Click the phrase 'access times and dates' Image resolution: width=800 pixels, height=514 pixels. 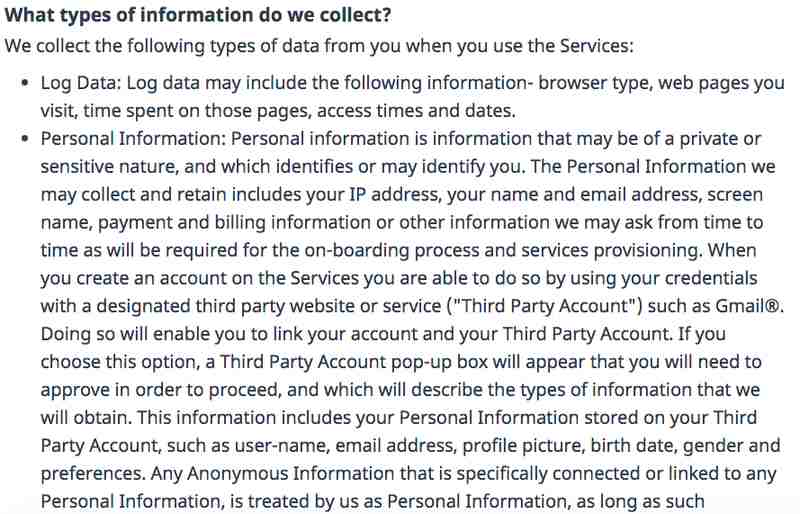[415, 111]
